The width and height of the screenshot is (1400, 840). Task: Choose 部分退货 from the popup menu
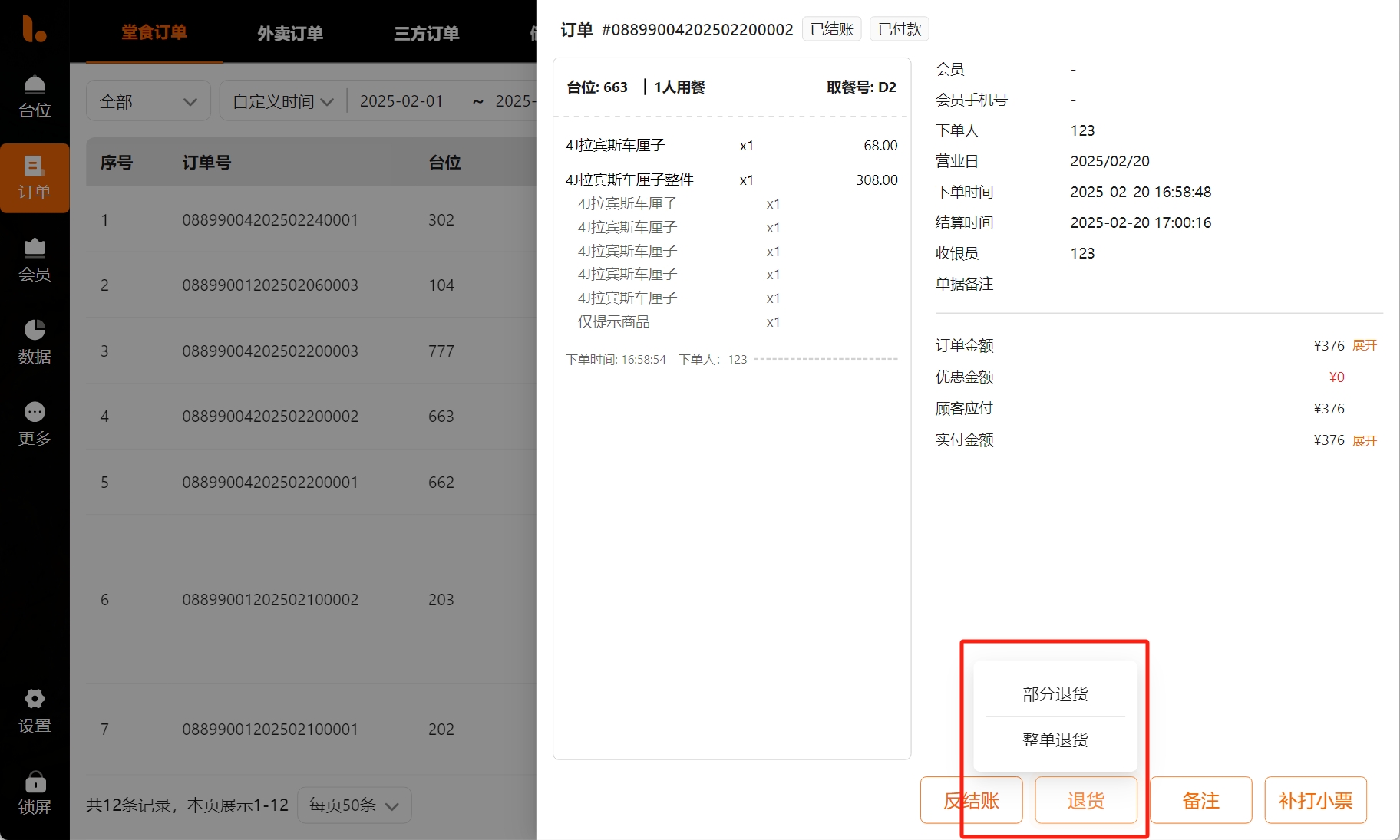1055,694
